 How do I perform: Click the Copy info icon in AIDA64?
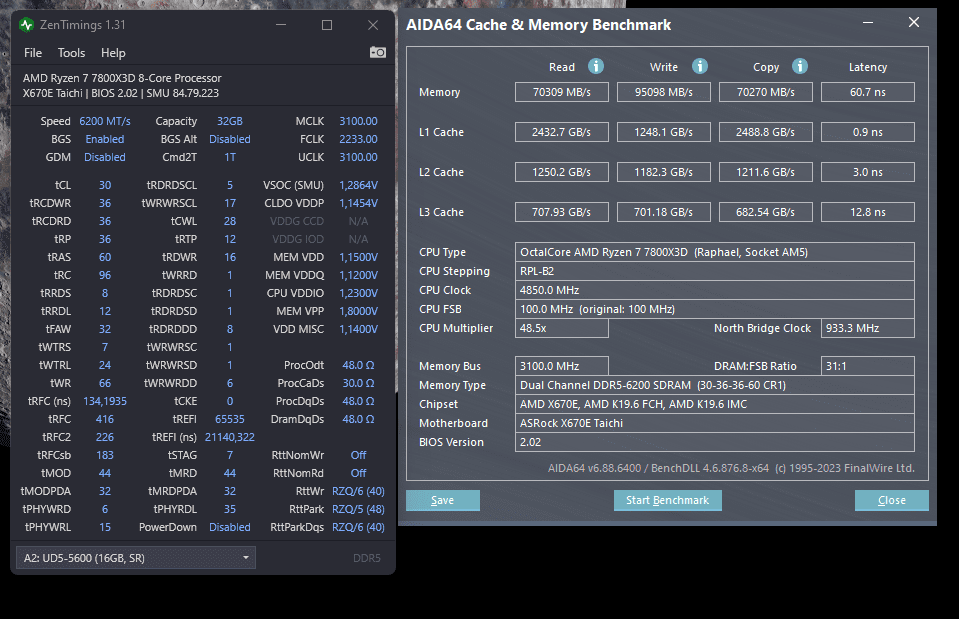pos(799,66)
